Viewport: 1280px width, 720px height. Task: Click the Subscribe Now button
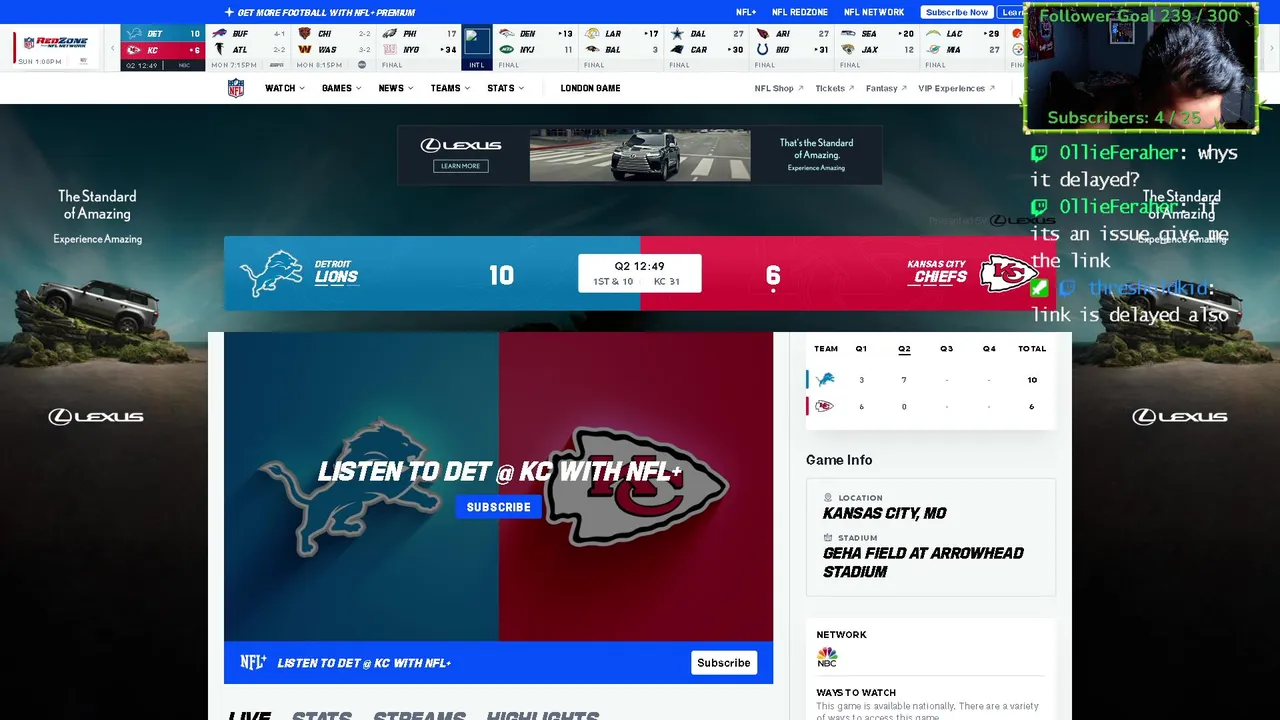pyautogui.click(x=956, y=12)
